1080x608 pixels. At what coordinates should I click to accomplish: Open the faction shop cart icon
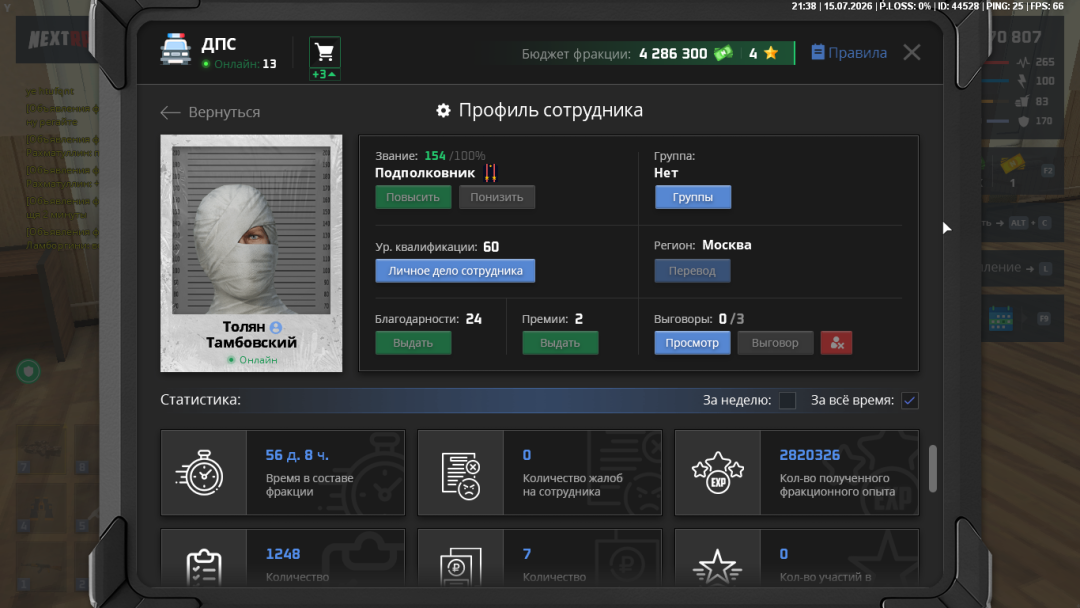[x=324, y=52]
